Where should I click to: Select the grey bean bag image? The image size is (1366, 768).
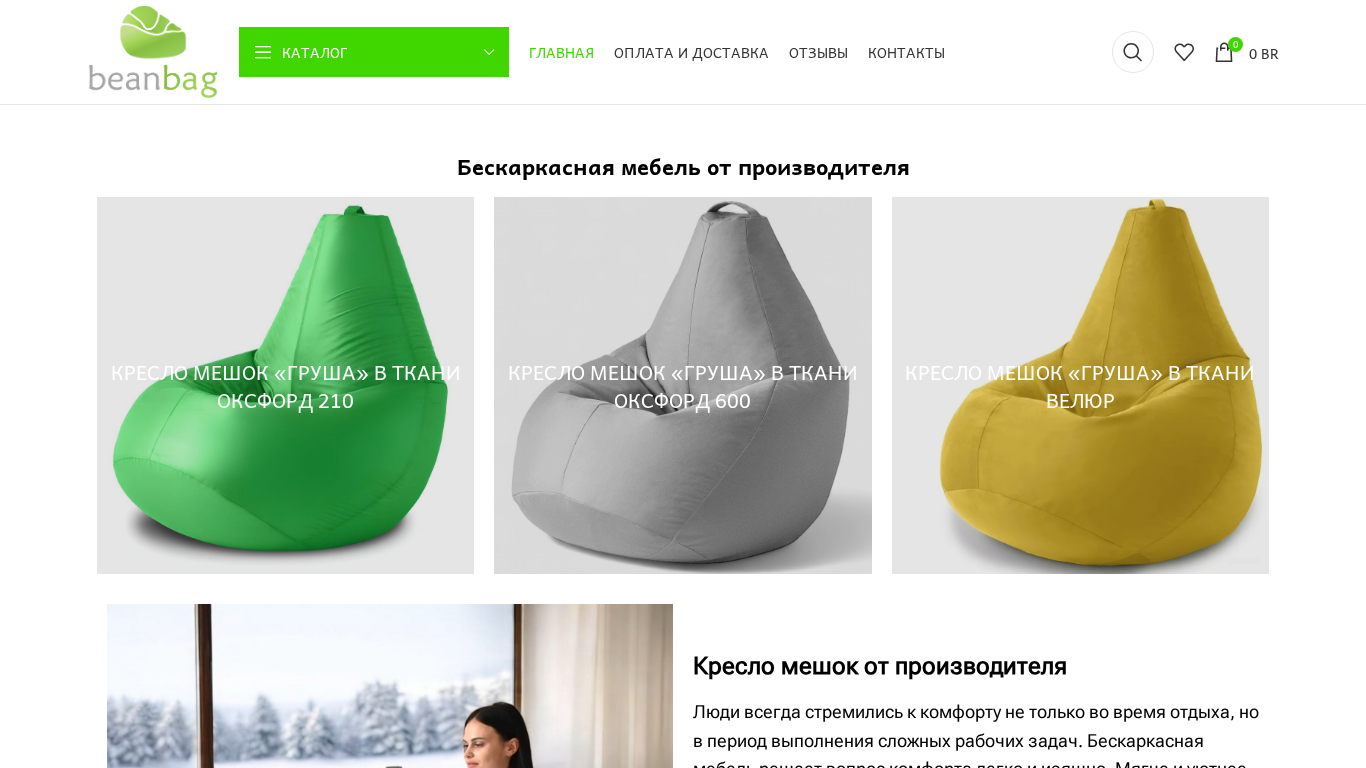[x=683, y=385]
